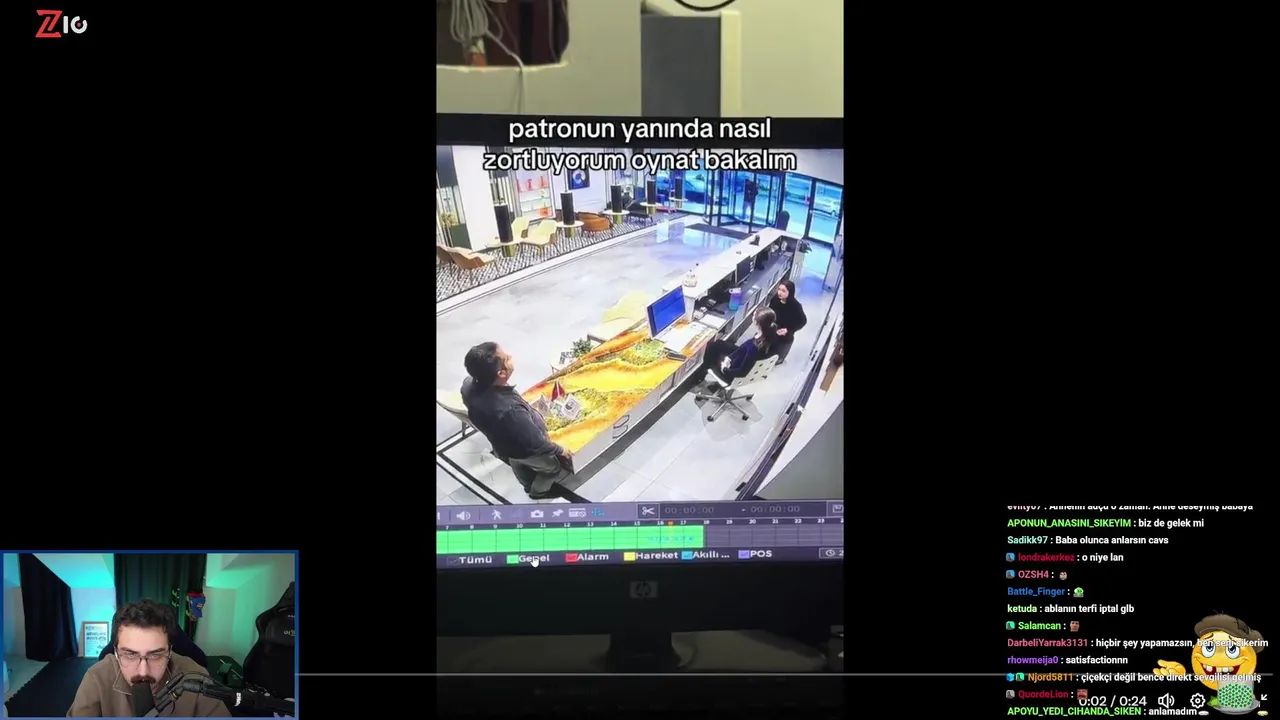Click the DVR audio speaker icon
This screenshot has width=1280, height=720.
coord(463,515)
